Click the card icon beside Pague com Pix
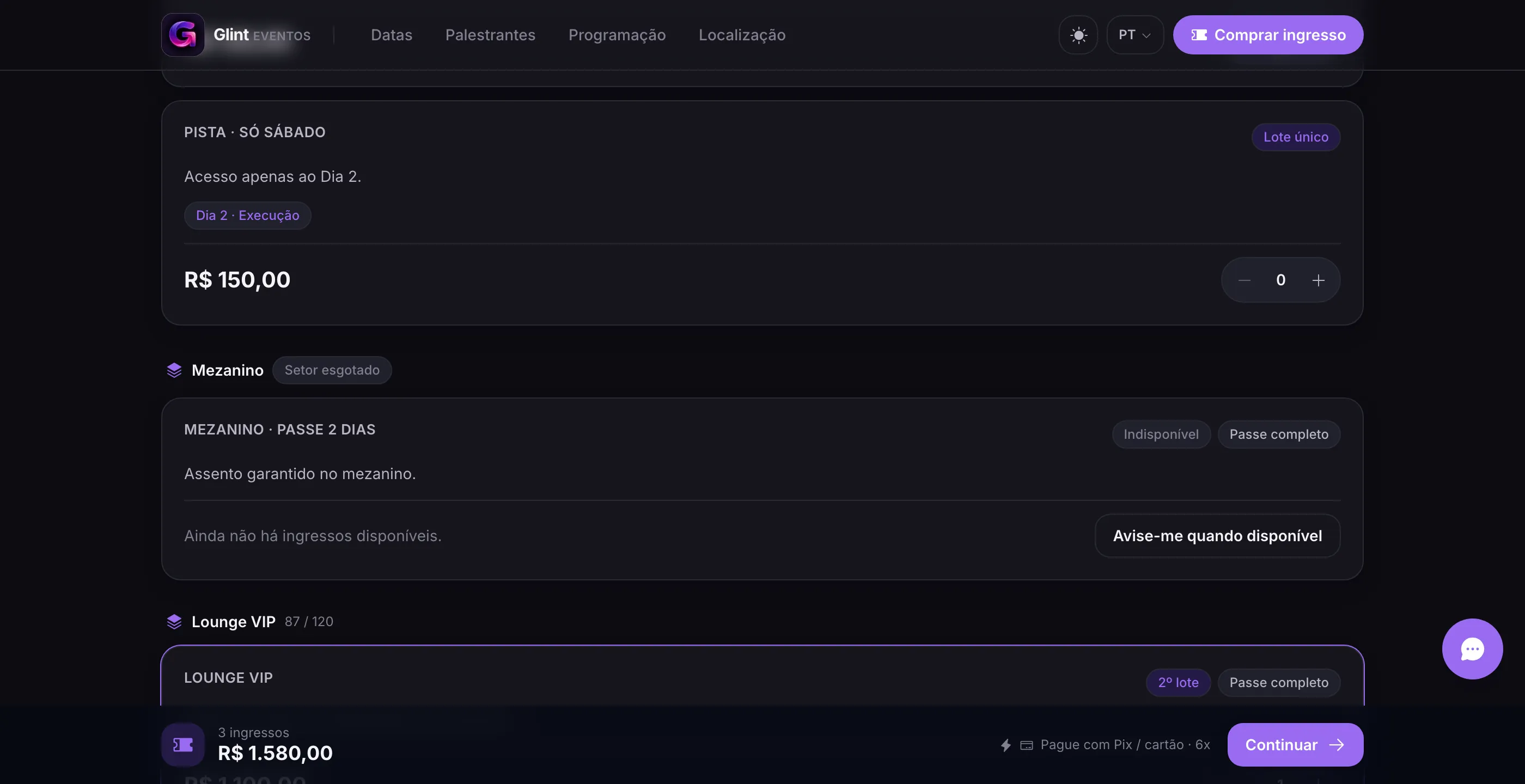This screenshot has height=784, width=1525. click(1027, 745)
